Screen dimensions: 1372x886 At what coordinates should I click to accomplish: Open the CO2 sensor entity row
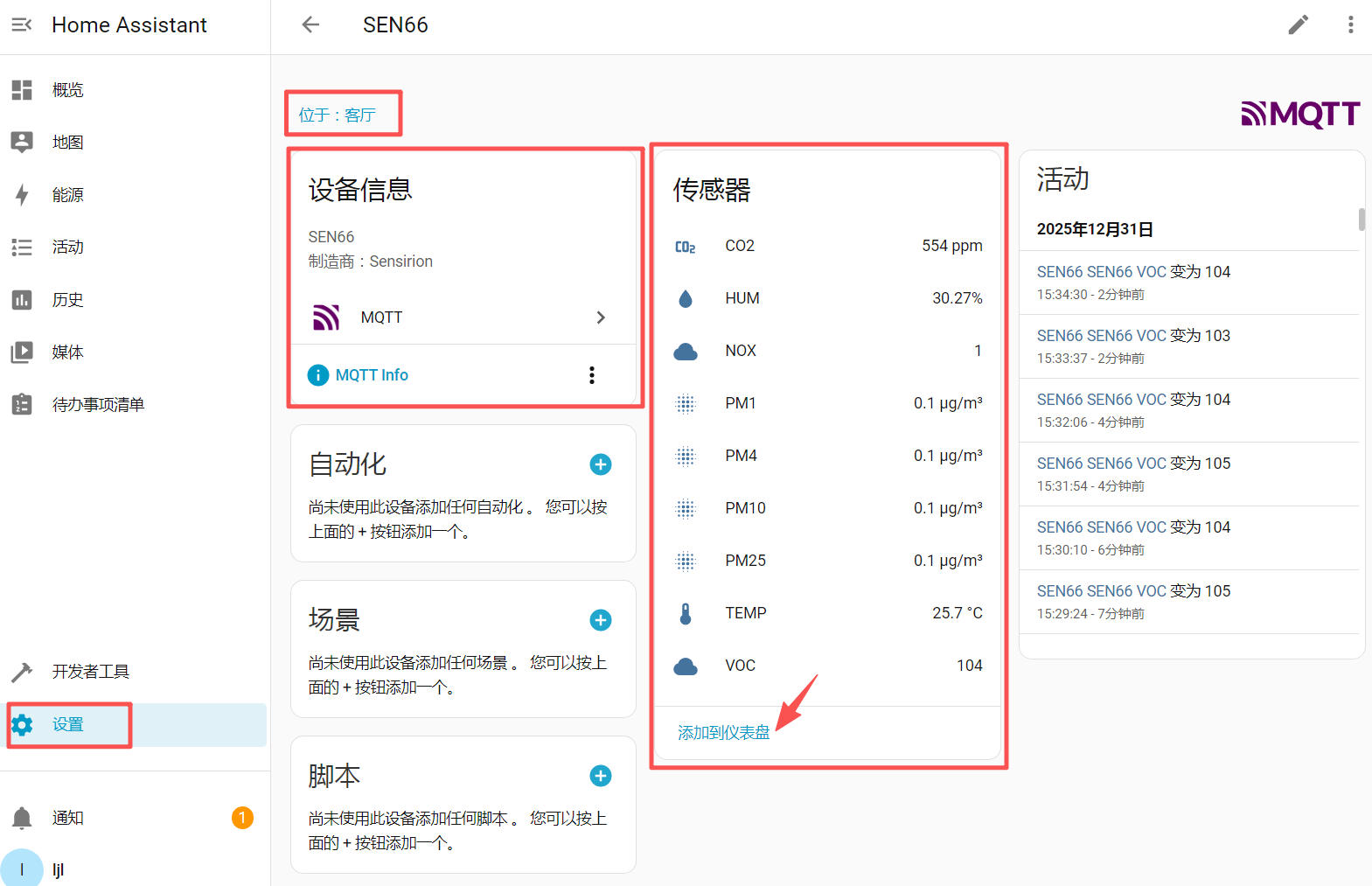[827, 246]
